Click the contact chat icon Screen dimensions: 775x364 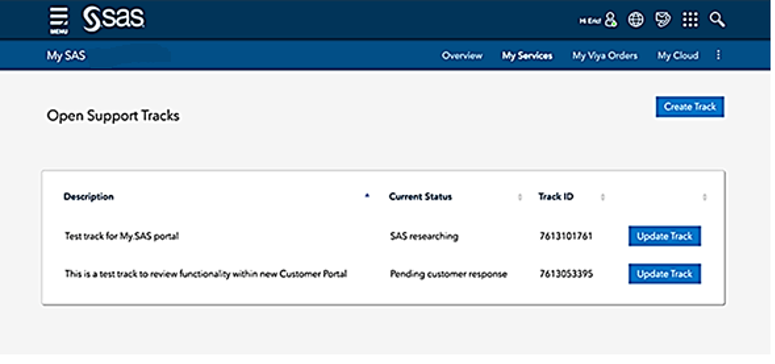pyautogui.click(x=663, y=20)
